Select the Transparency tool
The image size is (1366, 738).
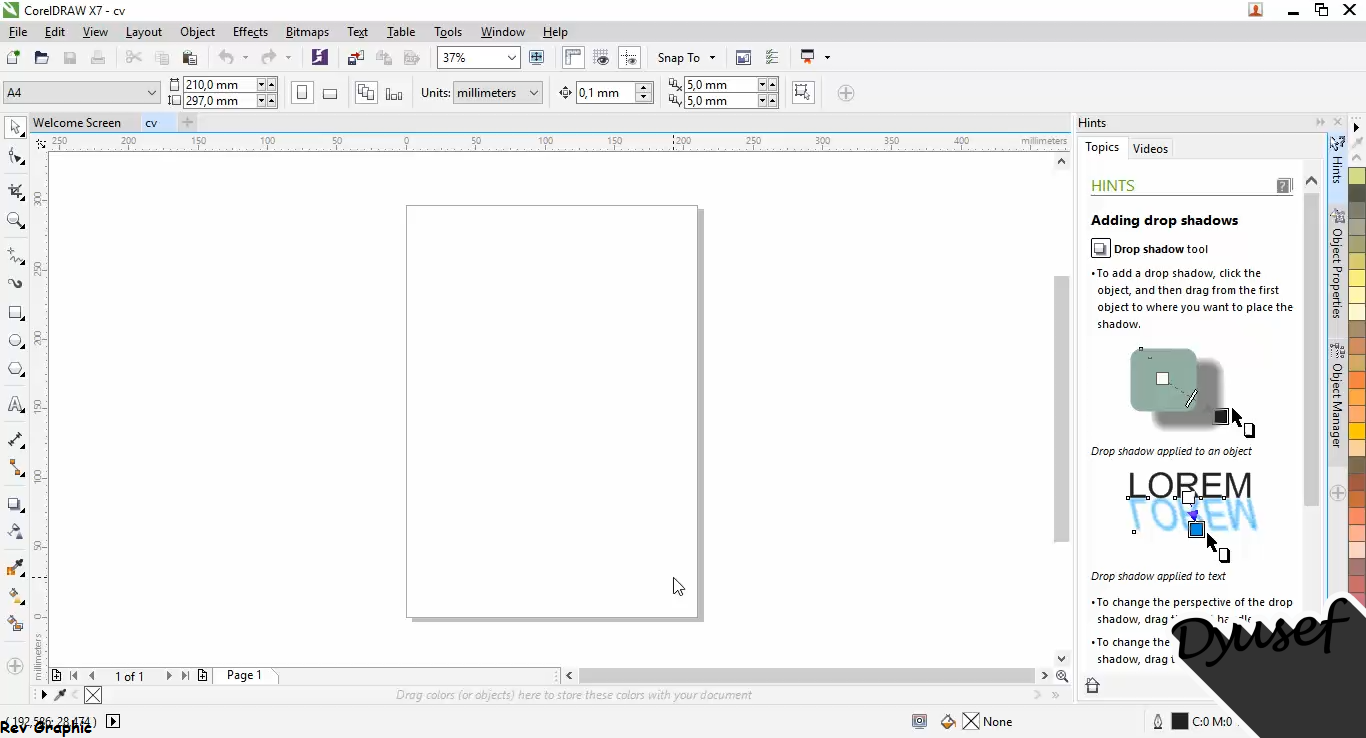(x=15, y=531)
